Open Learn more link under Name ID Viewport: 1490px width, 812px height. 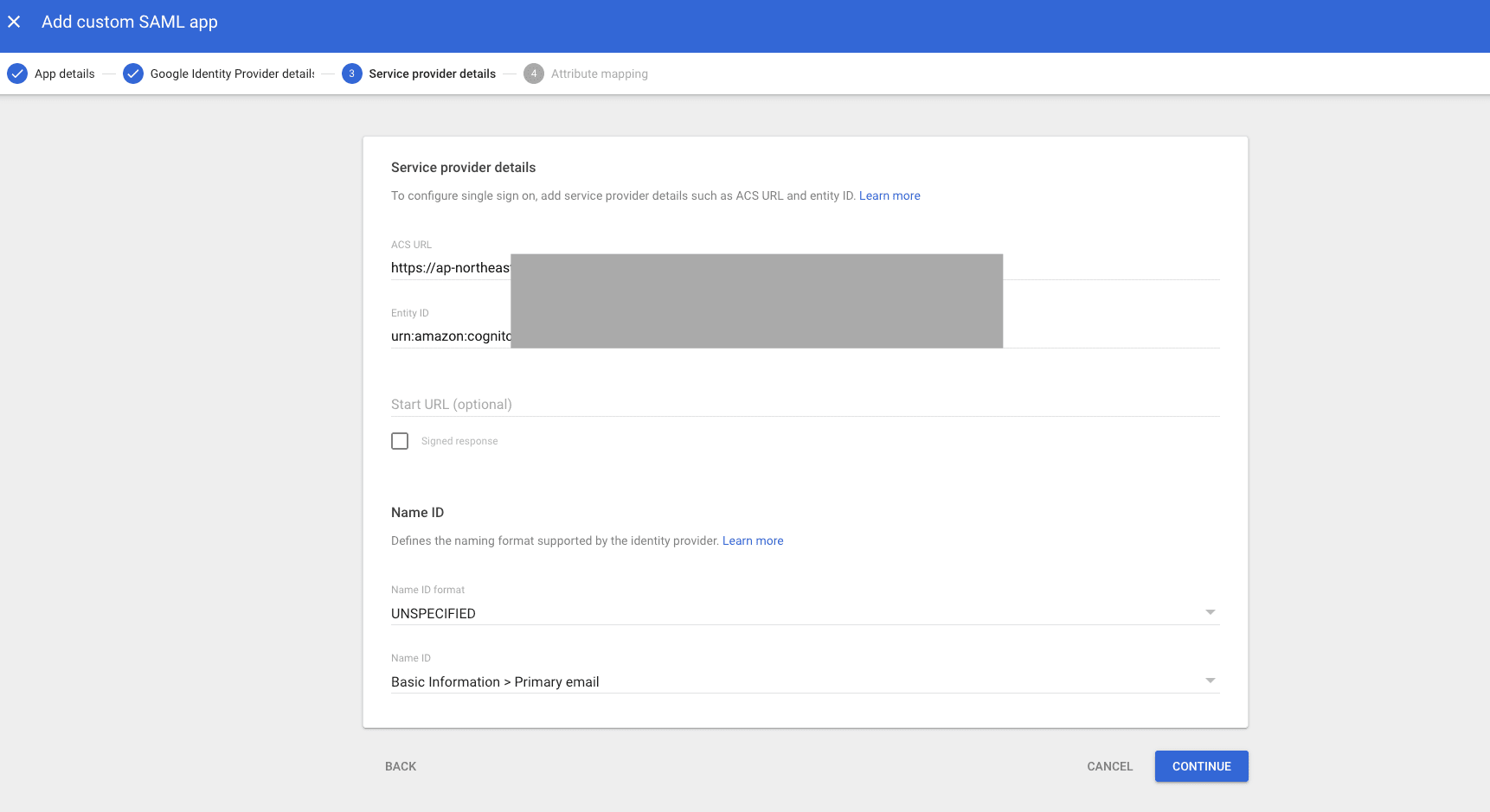[x=753, y=540]
